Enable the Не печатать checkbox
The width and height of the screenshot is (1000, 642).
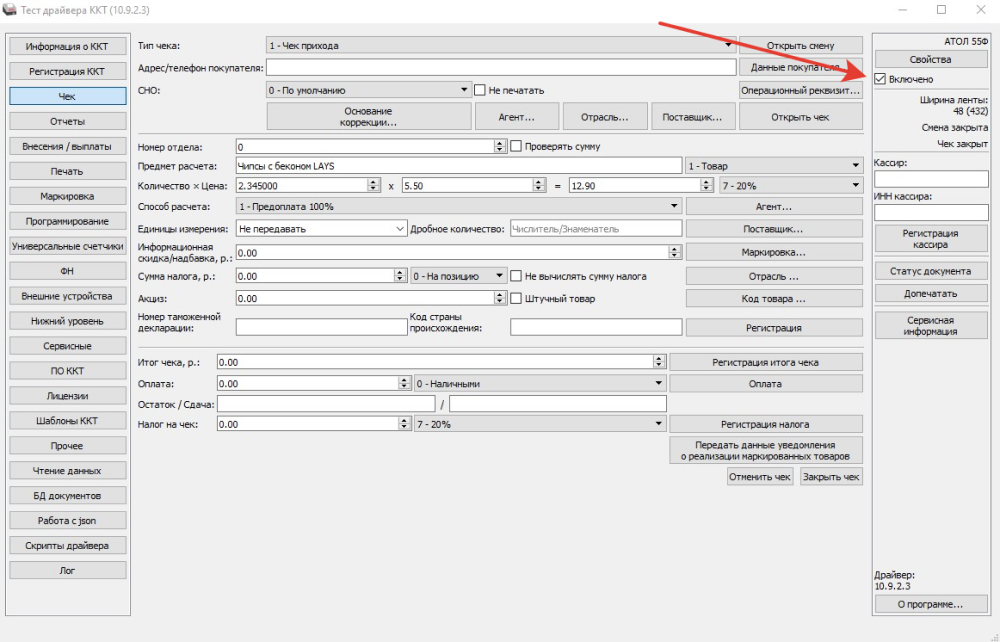[480, 91]
